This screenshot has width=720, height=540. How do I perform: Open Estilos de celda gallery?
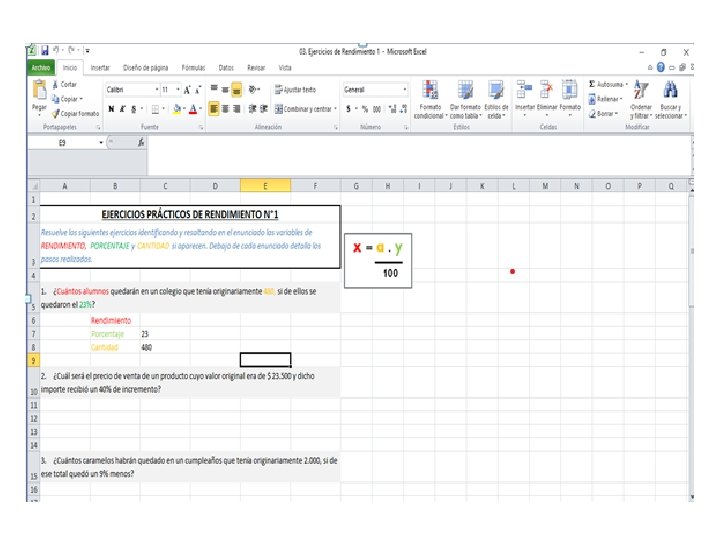pos(496,99)
